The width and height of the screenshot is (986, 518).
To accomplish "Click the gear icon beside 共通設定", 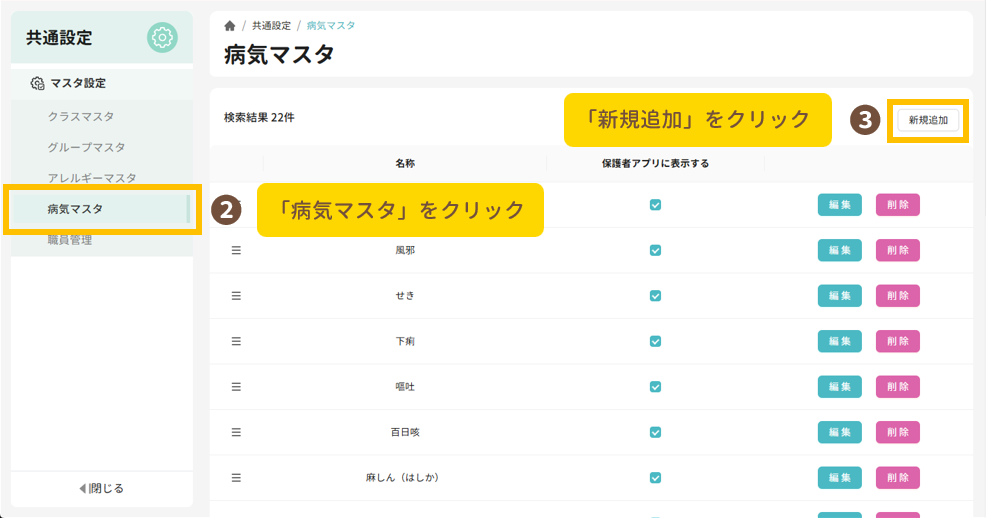I will coord(162,38).
